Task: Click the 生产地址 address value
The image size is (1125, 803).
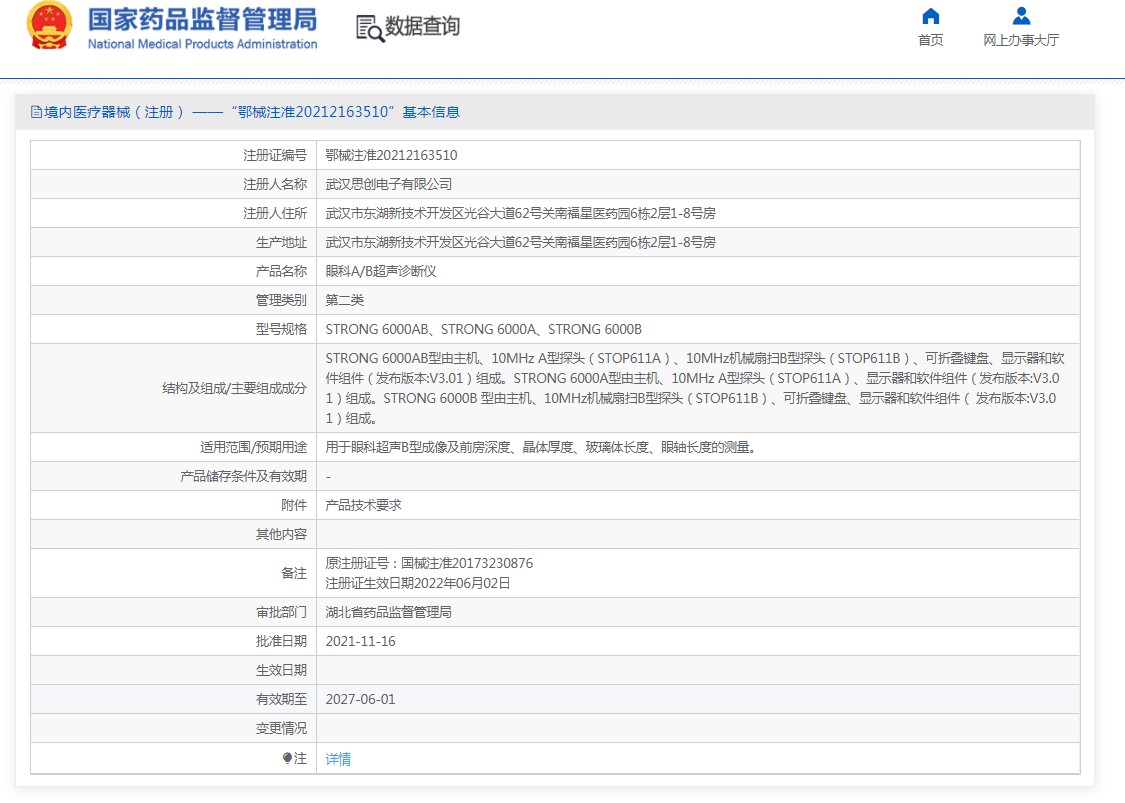Action: (x=520, y=243)
